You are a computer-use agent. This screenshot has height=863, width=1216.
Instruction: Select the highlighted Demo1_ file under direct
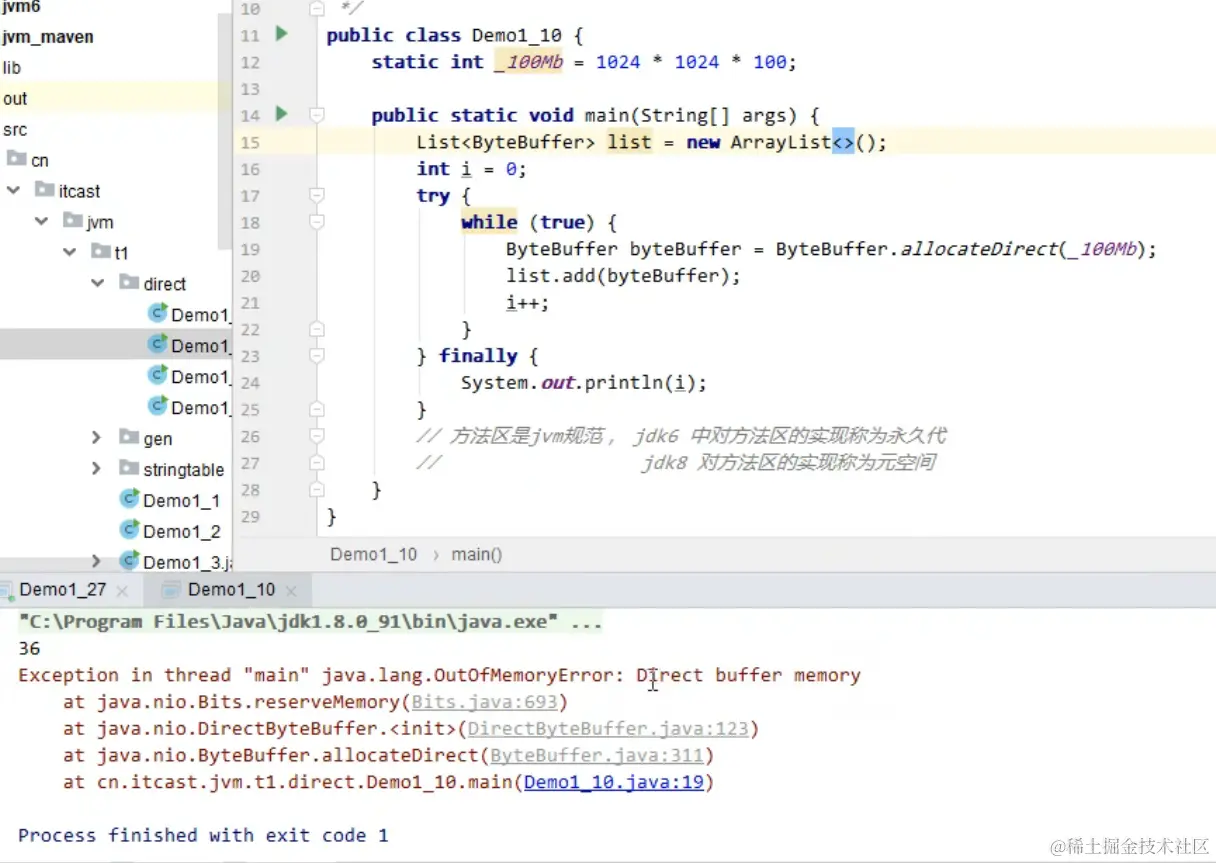point(201,346)
